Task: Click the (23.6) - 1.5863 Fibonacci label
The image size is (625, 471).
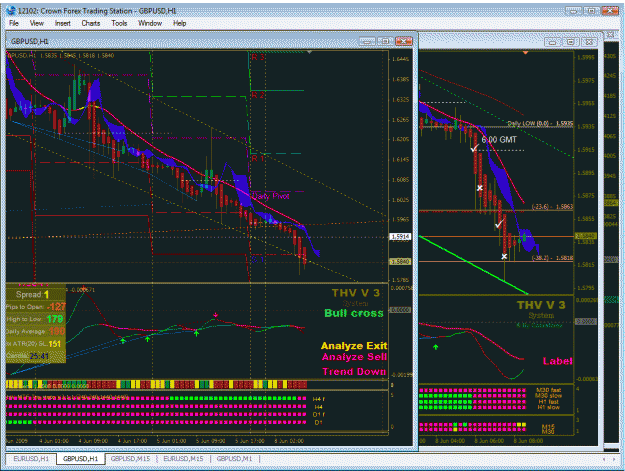Action: tap(552, 207)
